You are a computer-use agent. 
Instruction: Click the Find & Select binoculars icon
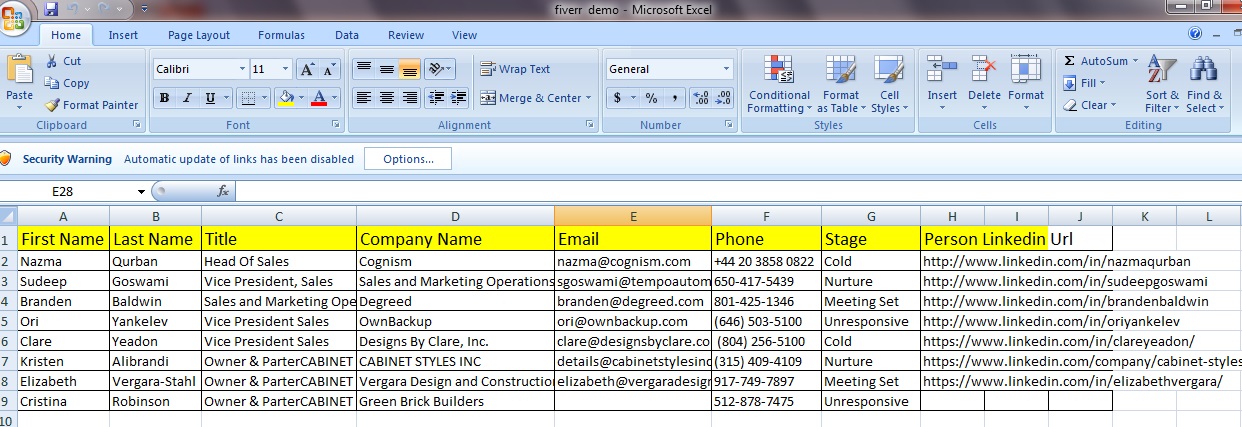pyautogui.click(x=1204, y=70)
